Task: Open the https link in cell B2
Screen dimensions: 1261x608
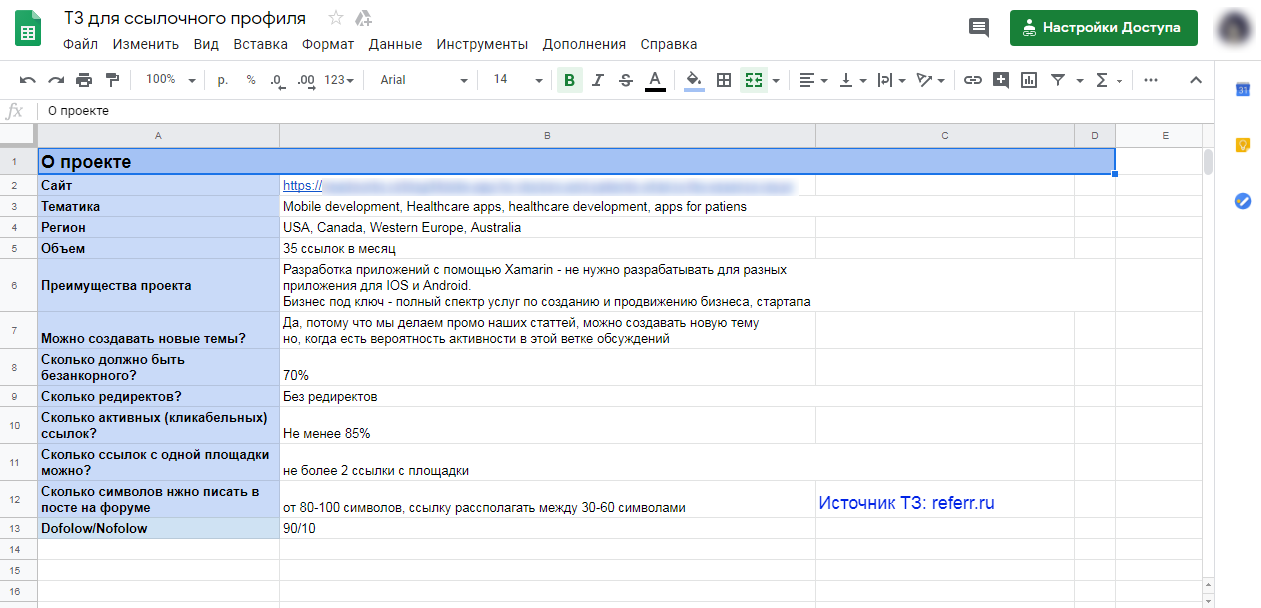Action: pyautogui.click(x=538, y=185)
